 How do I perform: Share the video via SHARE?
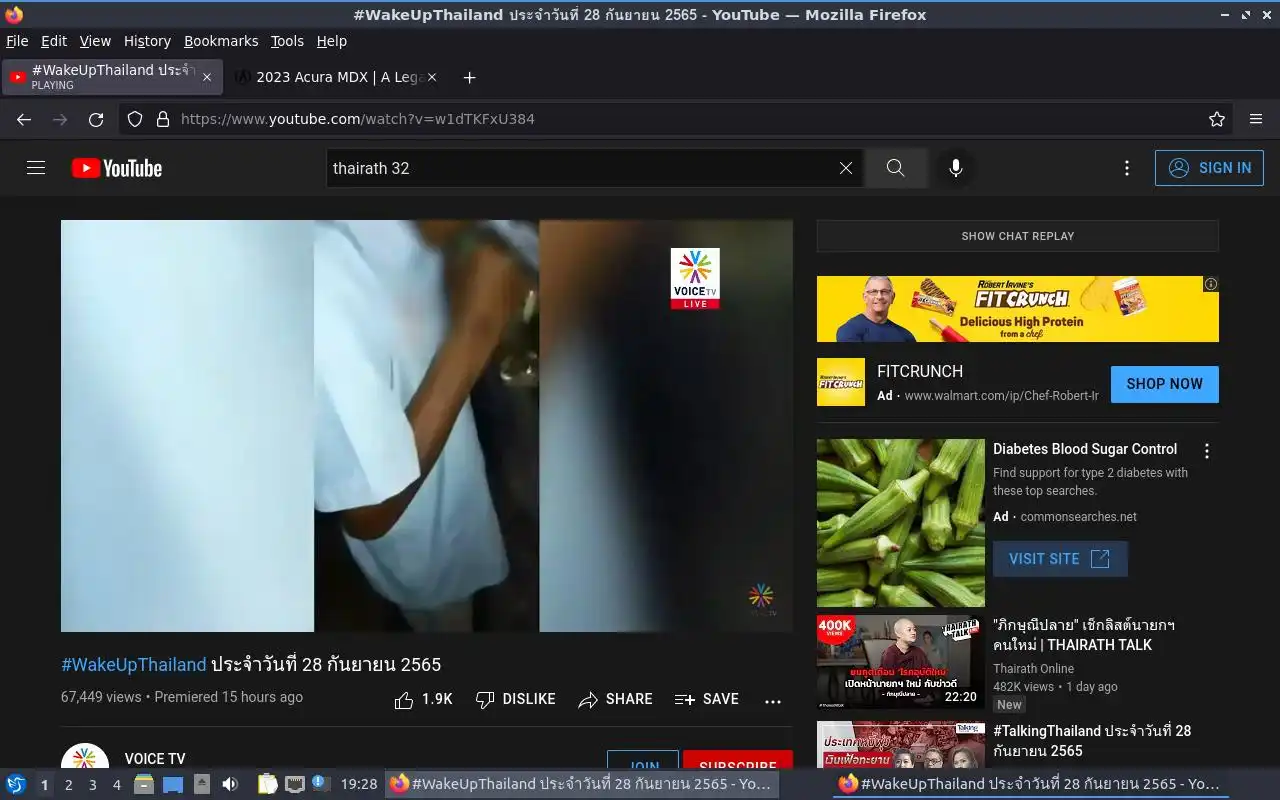pos(616,700)
